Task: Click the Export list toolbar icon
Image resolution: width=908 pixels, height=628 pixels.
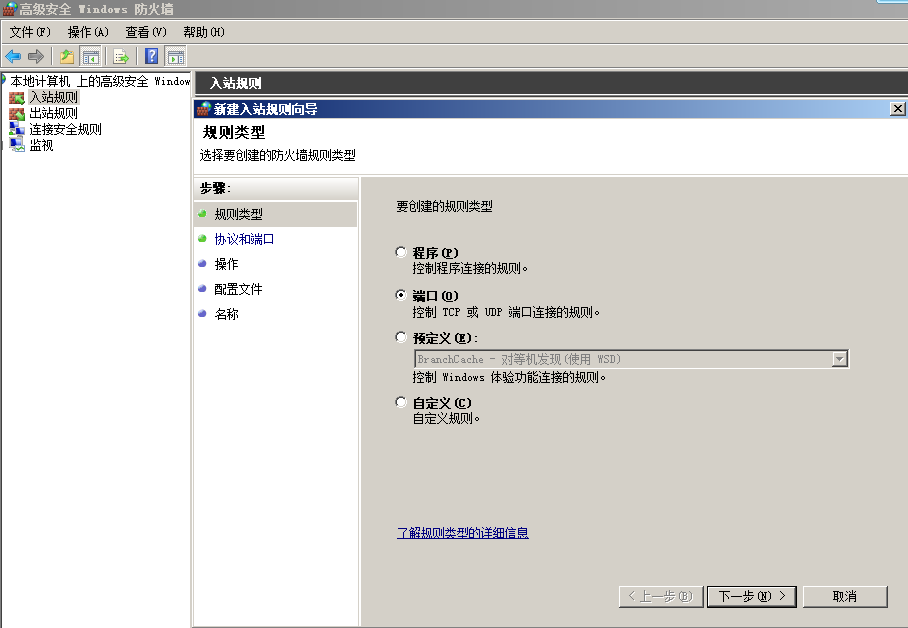Action: click(x=120, y=56)
